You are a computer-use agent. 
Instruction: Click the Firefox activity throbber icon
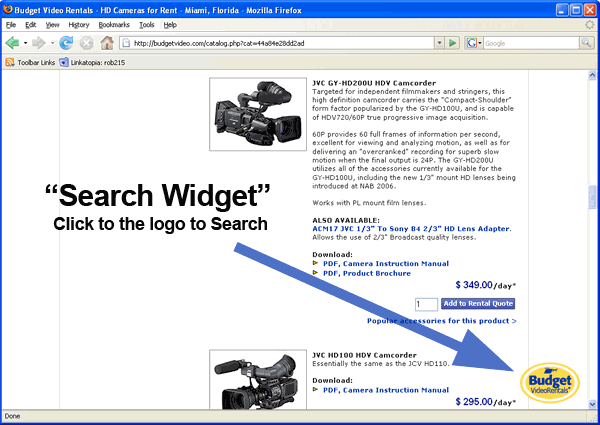pyautogui.click(x=590, y=25)
